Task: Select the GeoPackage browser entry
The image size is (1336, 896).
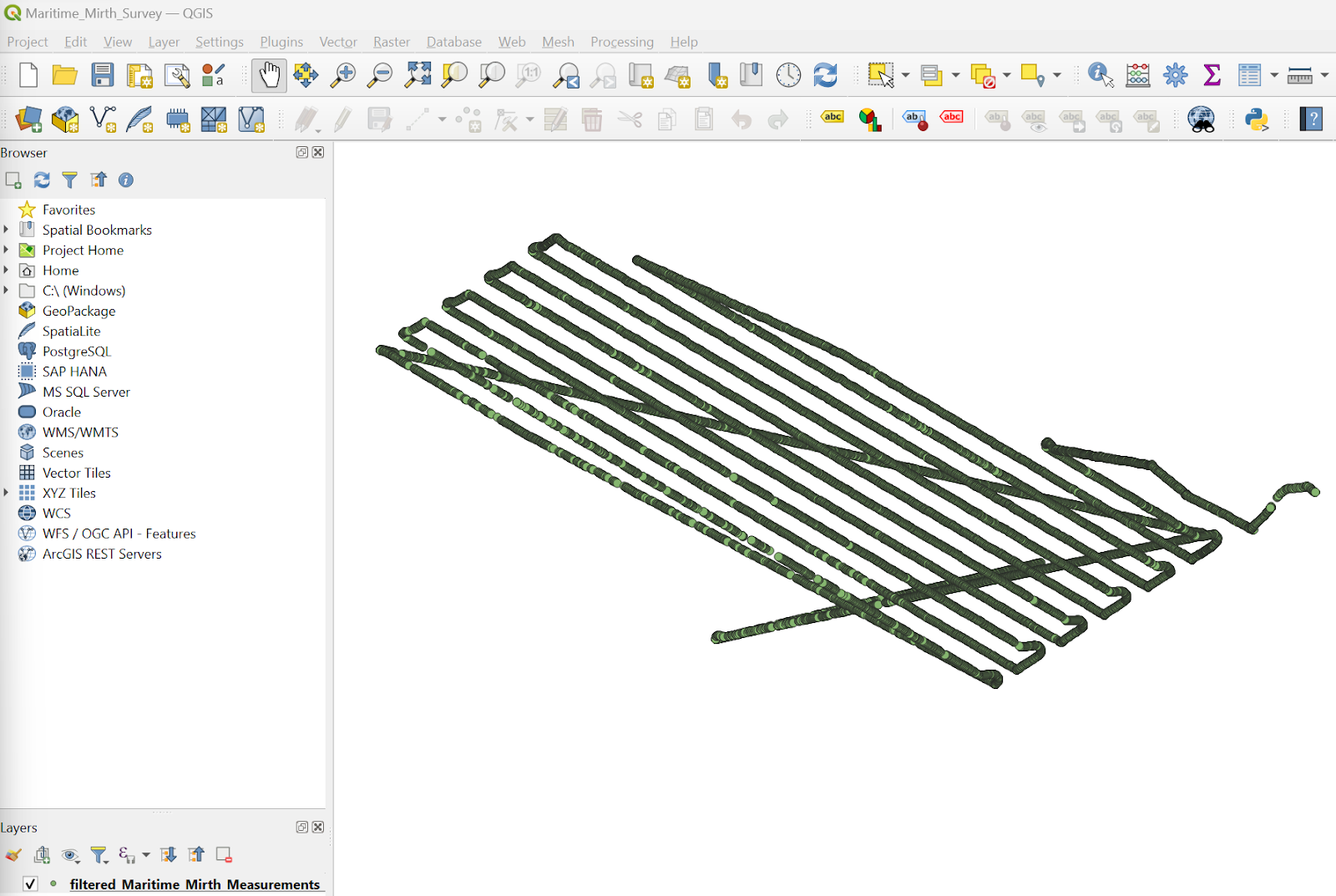Action: click(x=78, y=311)
